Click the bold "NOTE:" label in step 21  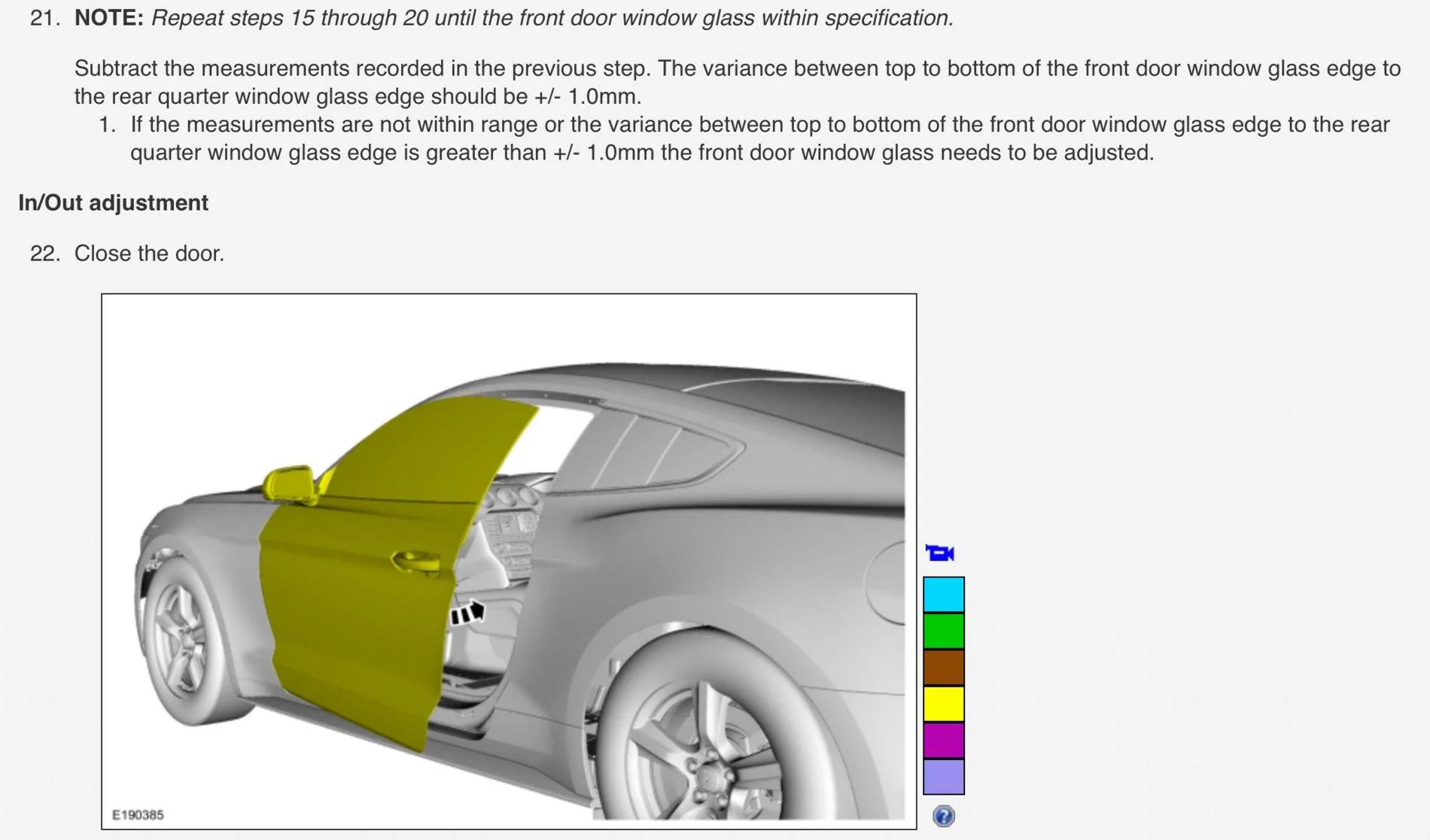(x=109, y=17)
